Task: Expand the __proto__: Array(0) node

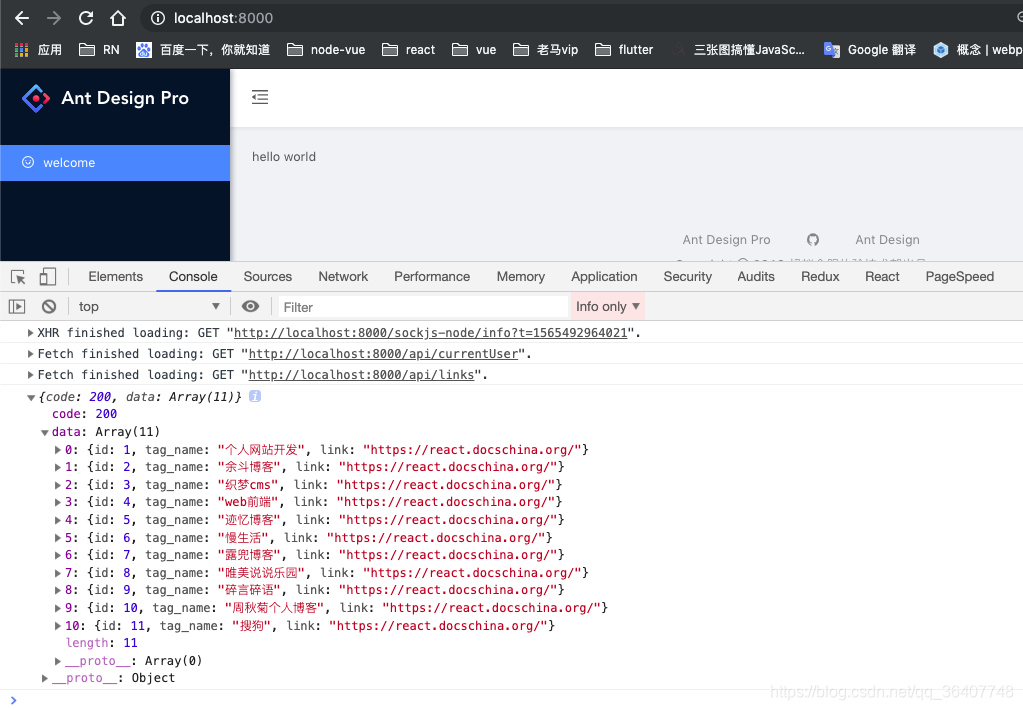Action: tap(57, 661)
